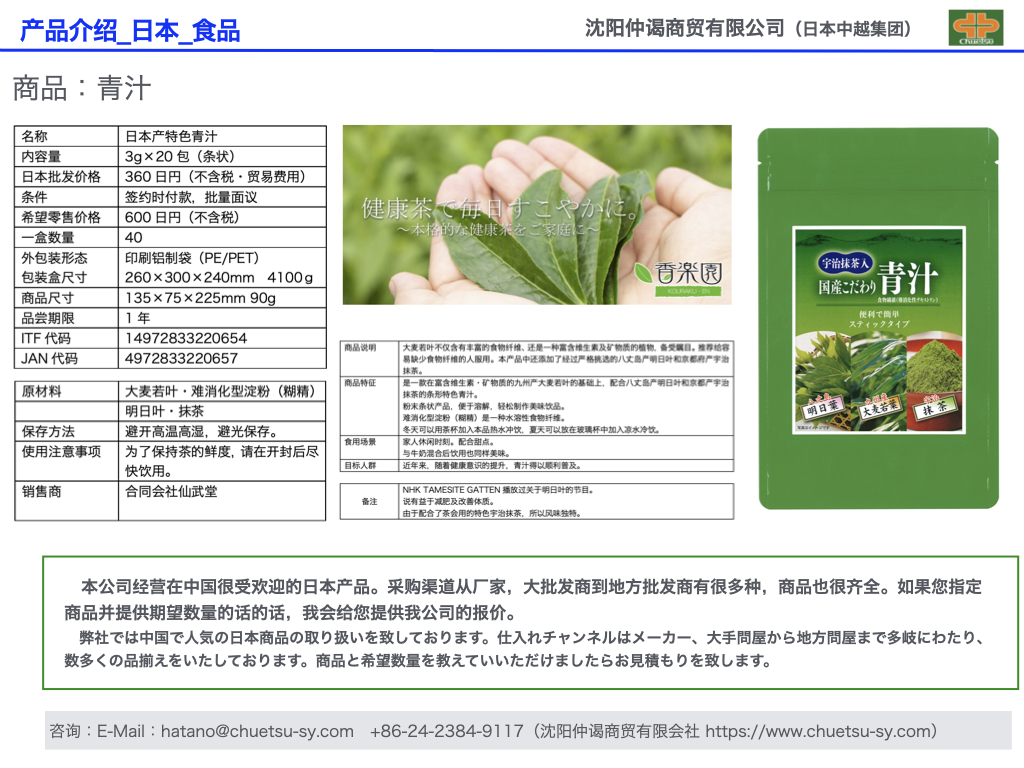Click the 产品介绍_日本_食品 page title
The image size is (1024, 768).
pos(130,30)
